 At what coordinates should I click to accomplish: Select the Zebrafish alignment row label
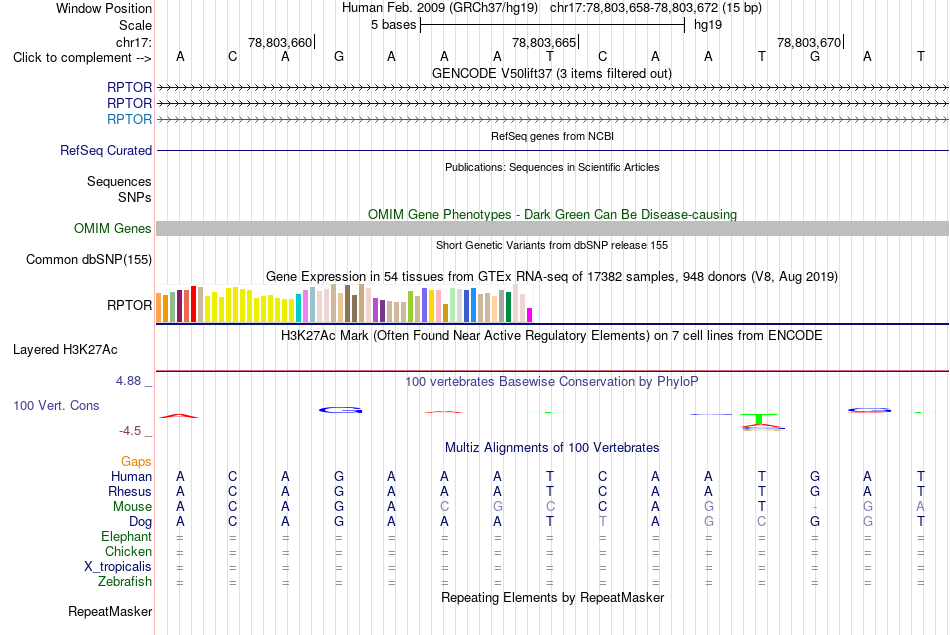125,581
